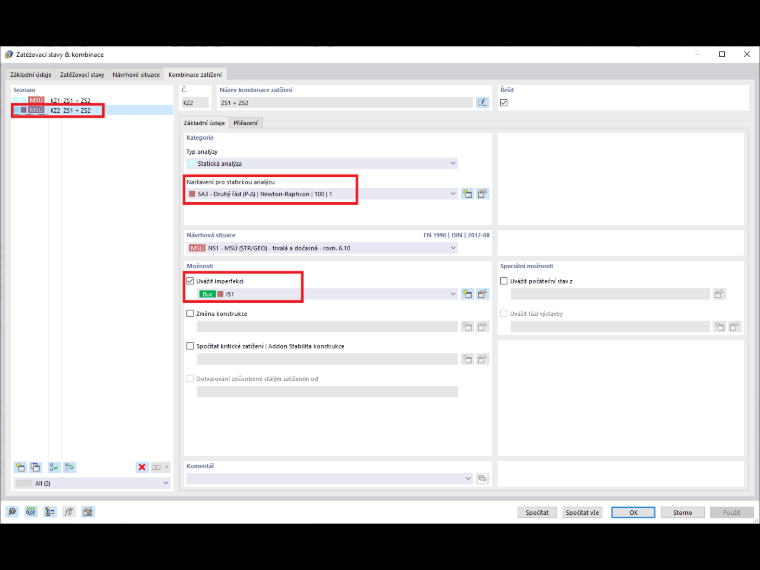Click the Spočítat button

(537, 512)
